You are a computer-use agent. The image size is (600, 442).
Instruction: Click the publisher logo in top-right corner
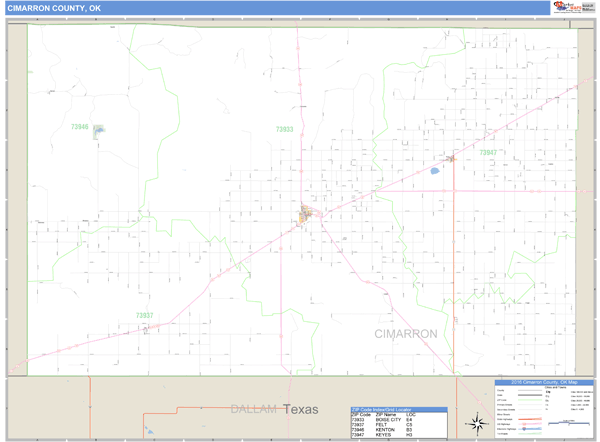[572, 8]
